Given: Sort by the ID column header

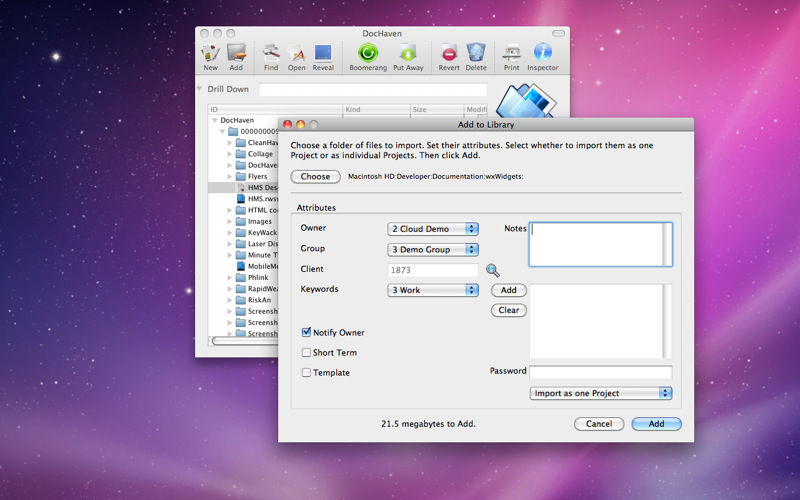Looking at the screenshot, I should (x=276, y=109).
